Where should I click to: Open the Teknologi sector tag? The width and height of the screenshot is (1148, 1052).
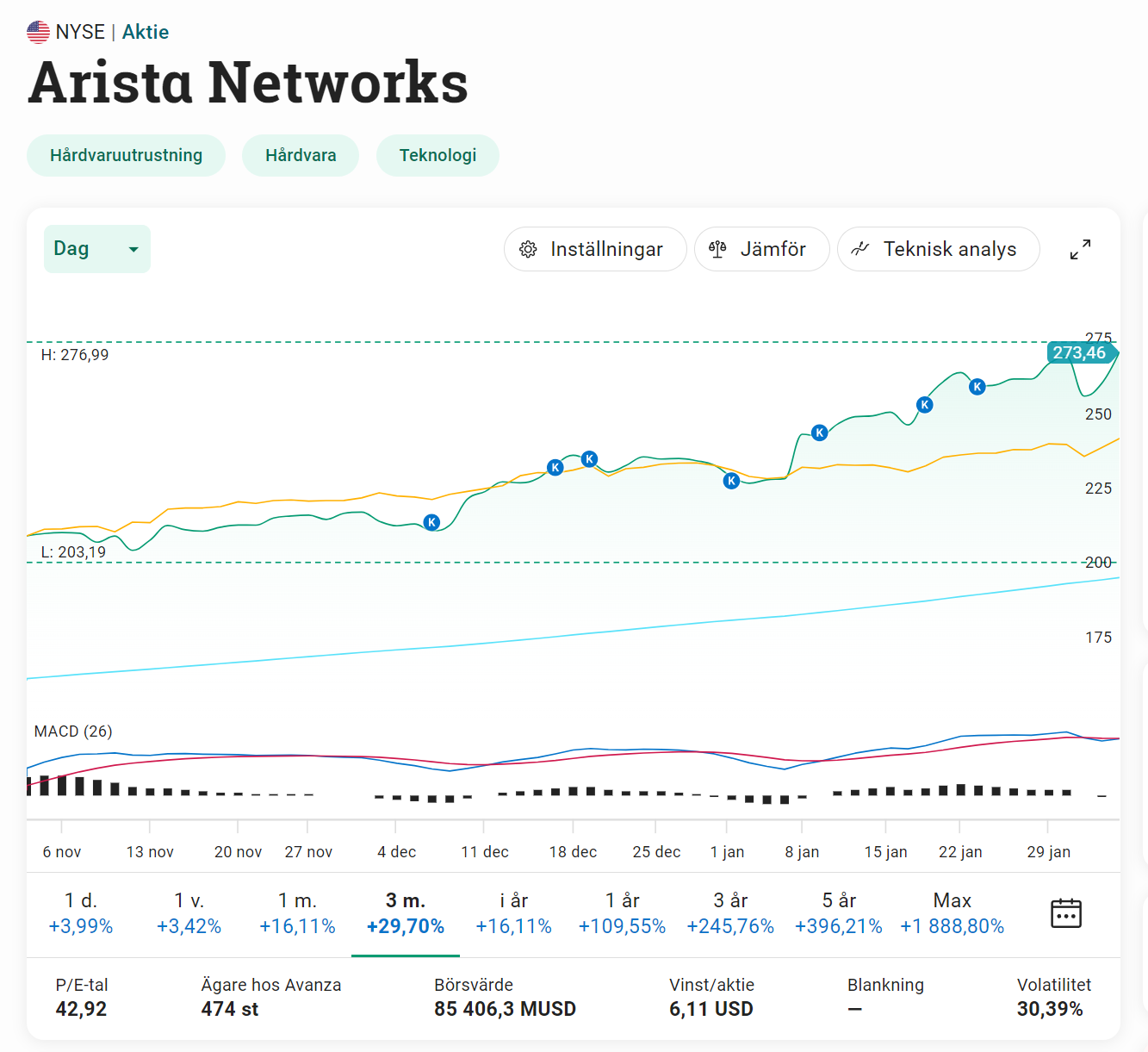point(437,155)
